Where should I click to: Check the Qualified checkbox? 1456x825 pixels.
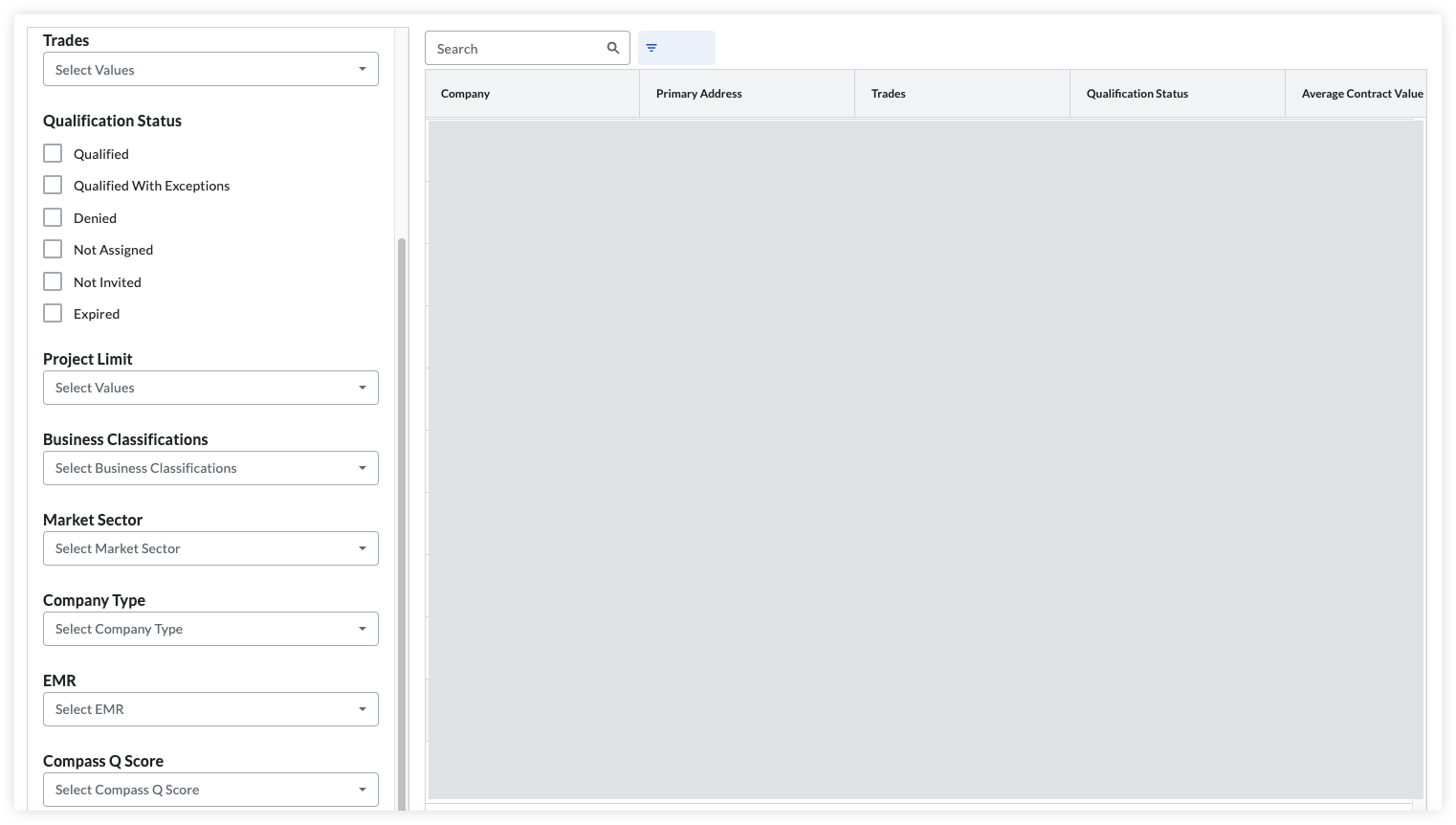click(x=53, y=154)
